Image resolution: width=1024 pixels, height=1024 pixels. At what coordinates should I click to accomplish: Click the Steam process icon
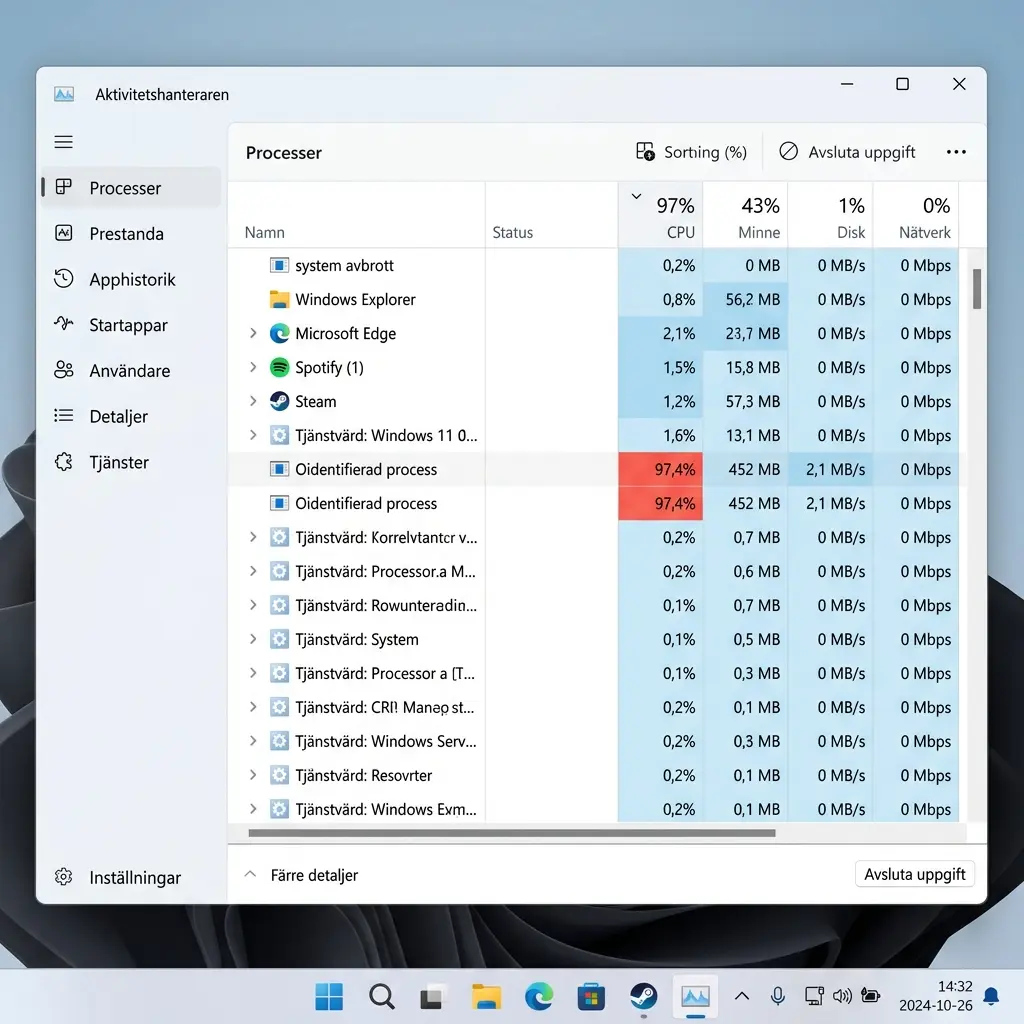pyautogui.click(x=280, y=401)
